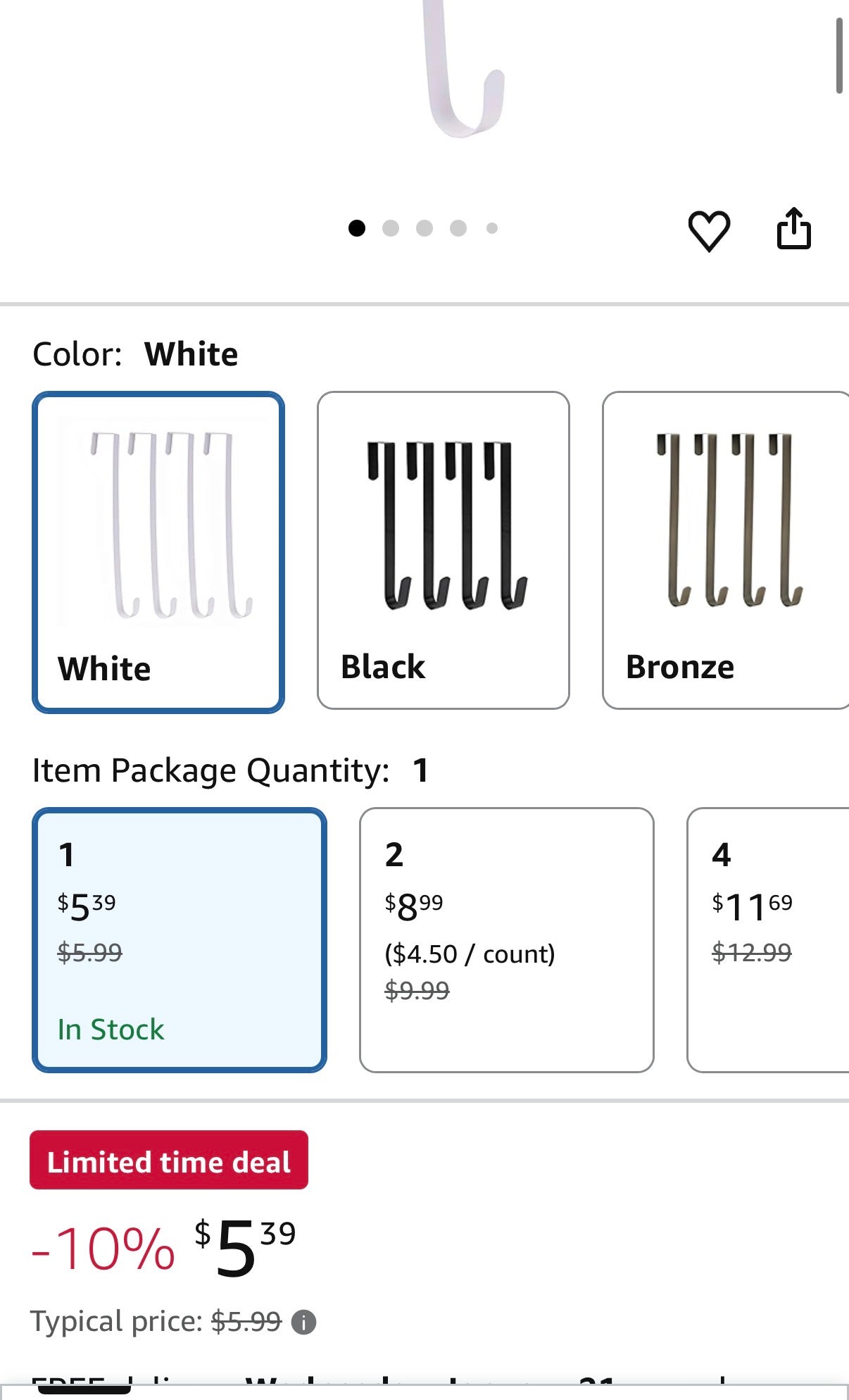Click the typical price info icon
Viewport: 849px width, 1400px height.
click(x=303, y=1323)
